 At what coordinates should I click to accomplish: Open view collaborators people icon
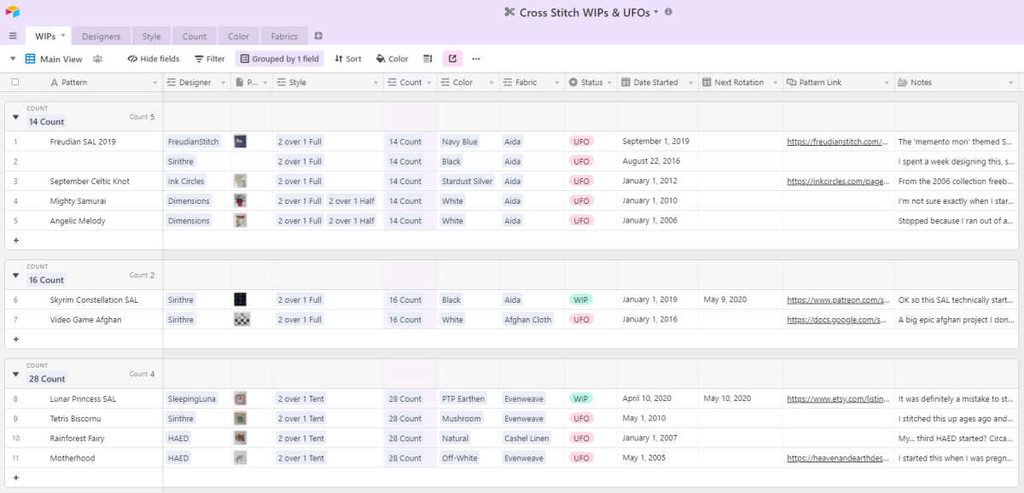tap(97, 59)
